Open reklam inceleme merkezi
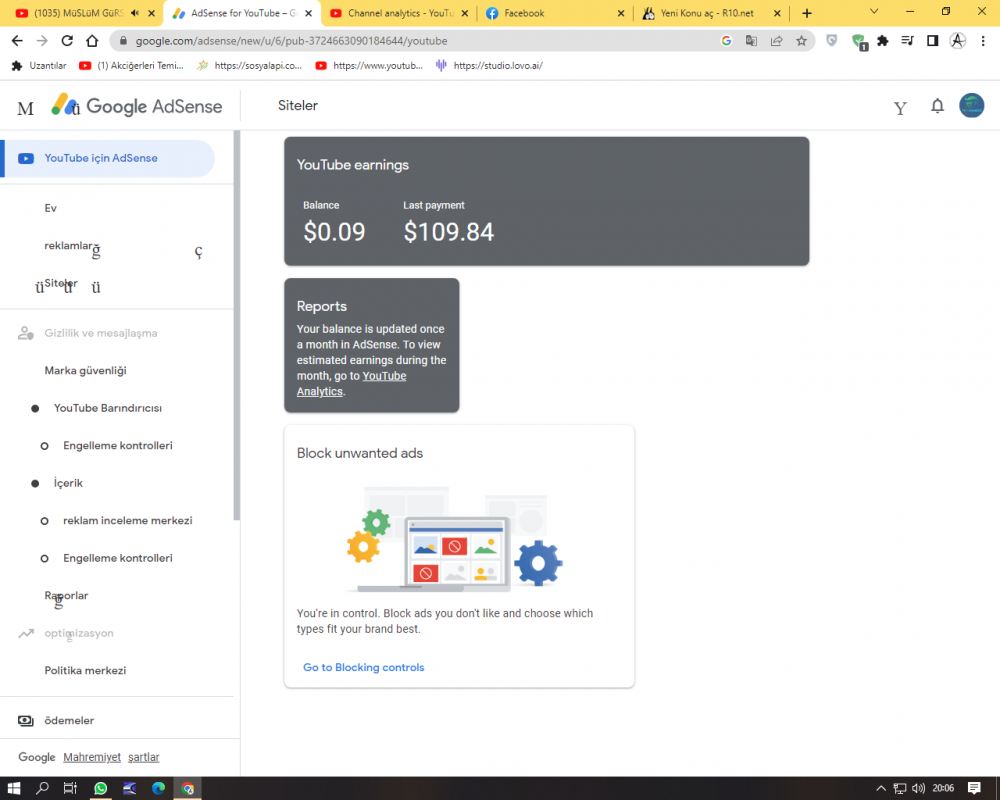This screenshot has width=1000, height=800. click(x=128, y=521)
